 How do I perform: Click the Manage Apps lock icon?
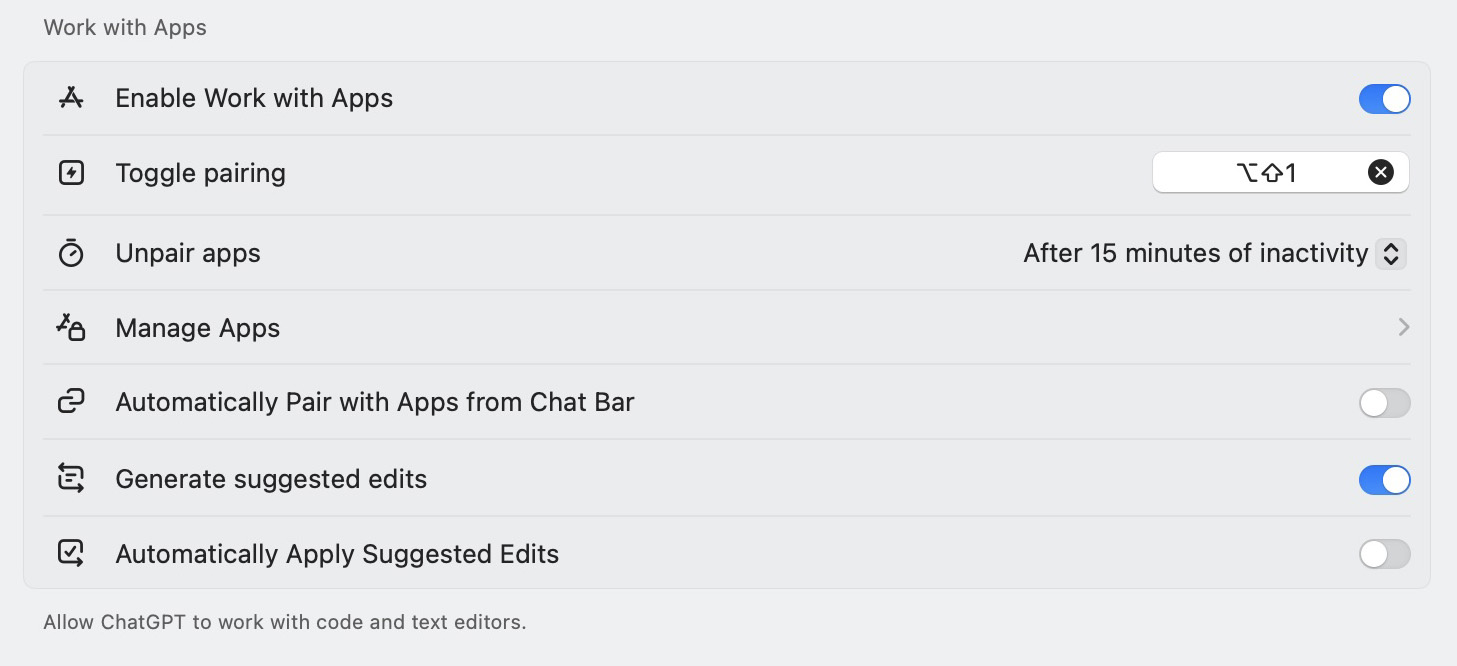click(x=71, y=328)
